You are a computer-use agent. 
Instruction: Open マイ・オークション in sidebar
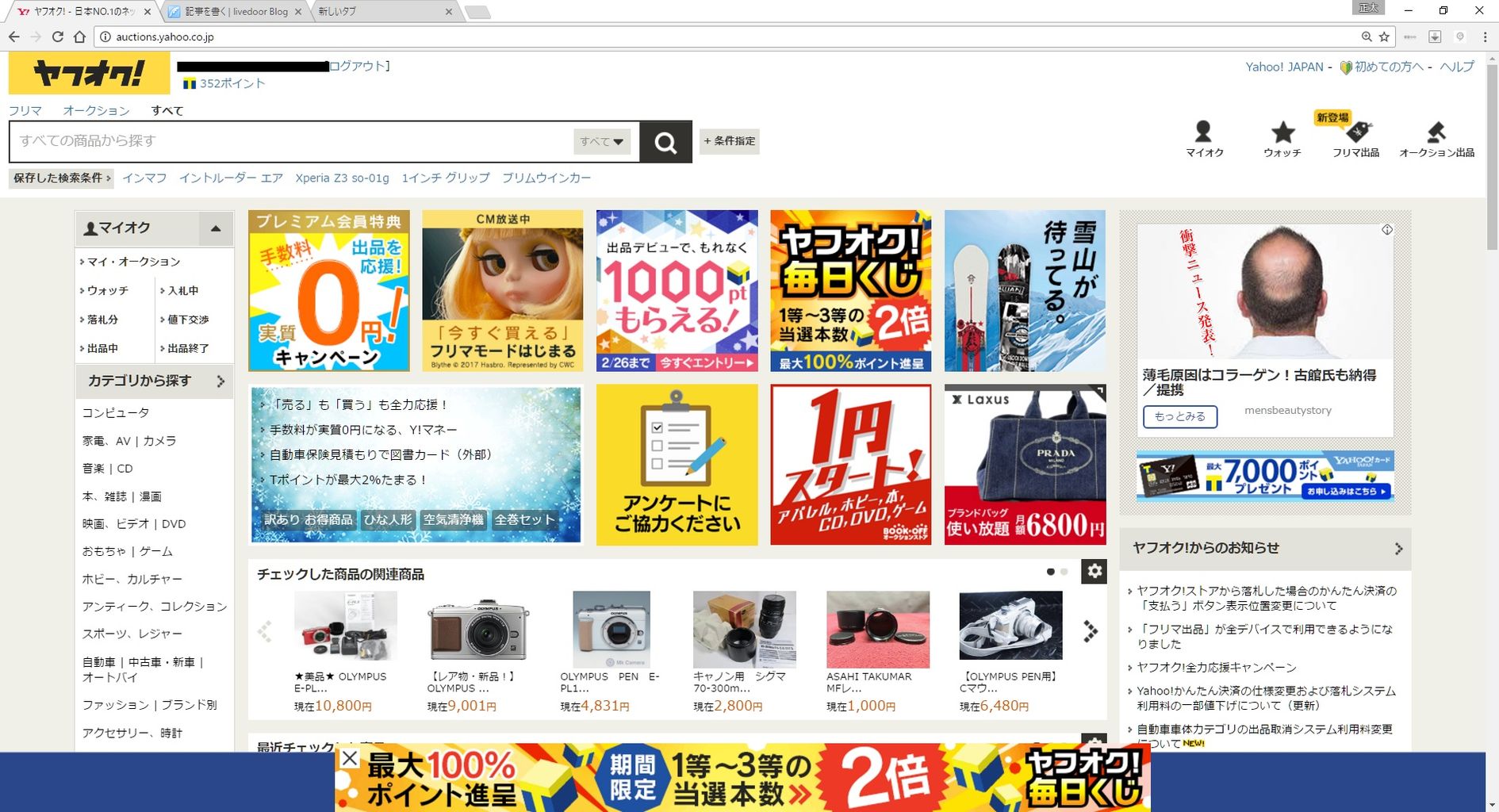(134, 262)
